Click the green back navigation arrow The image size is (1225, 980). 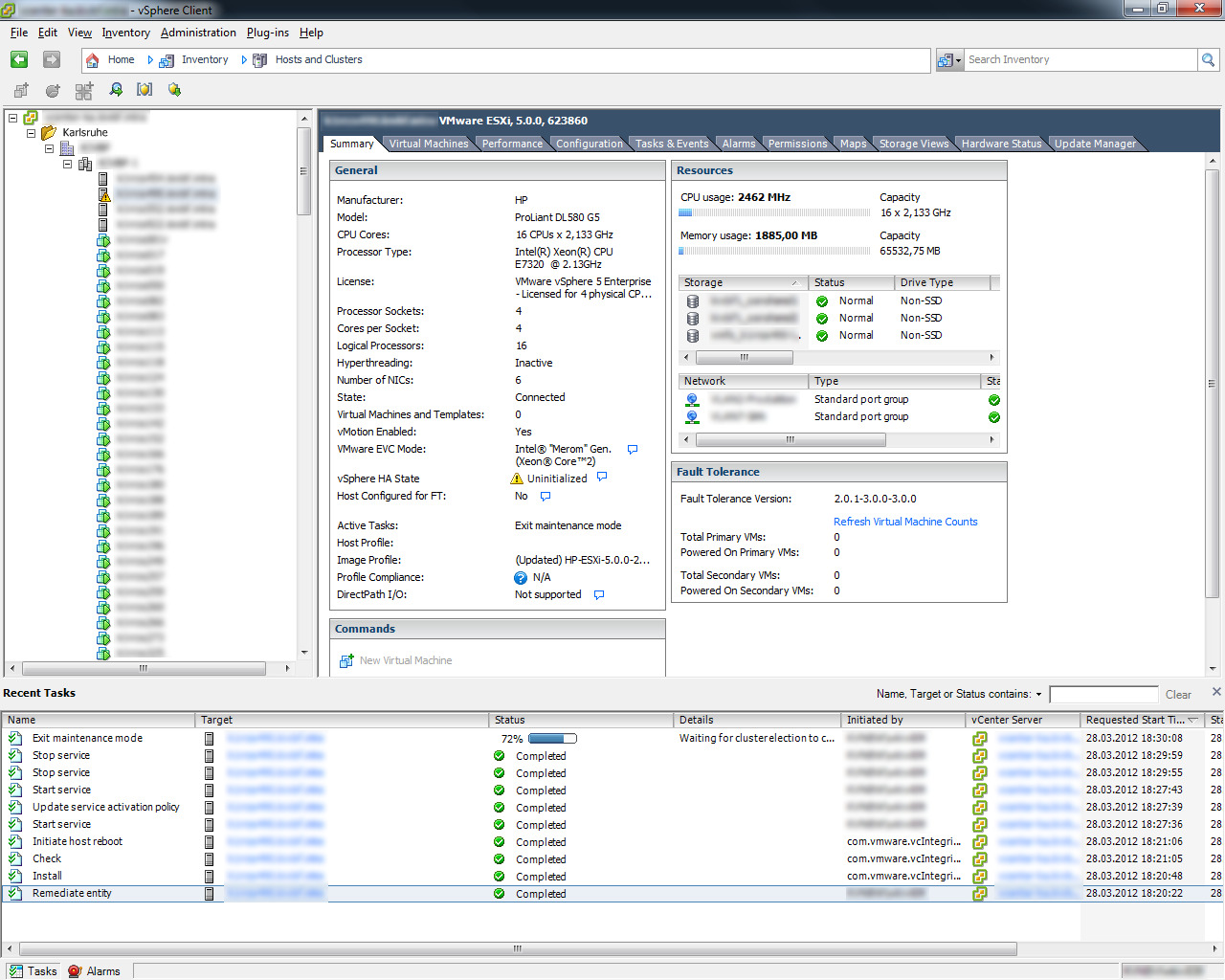point(19,59)
